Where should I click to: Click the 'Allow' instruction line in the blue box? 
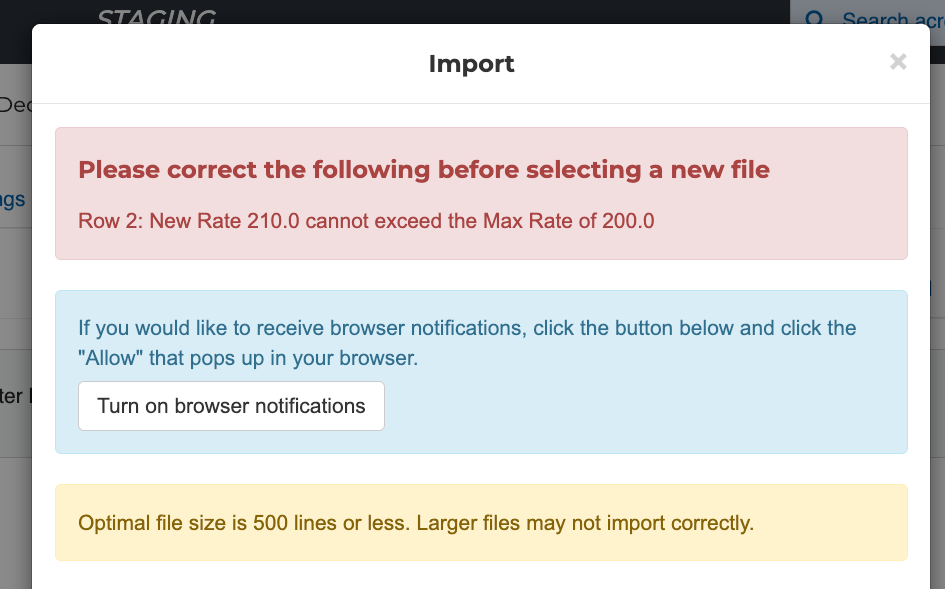click(x=248, y=357)
